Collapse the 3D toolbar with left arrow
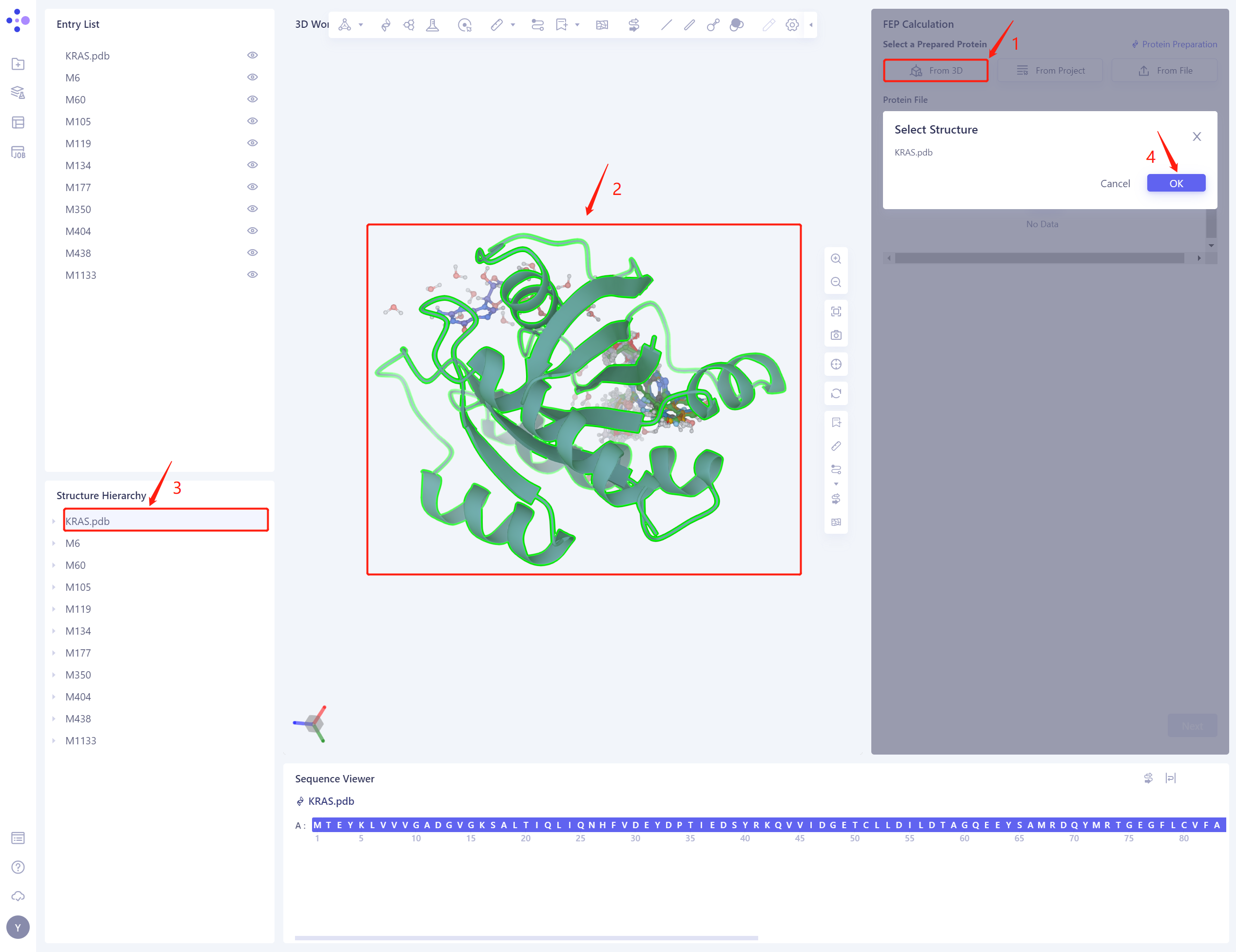The width and height of the screenshot is (1236, 952). 811,25
